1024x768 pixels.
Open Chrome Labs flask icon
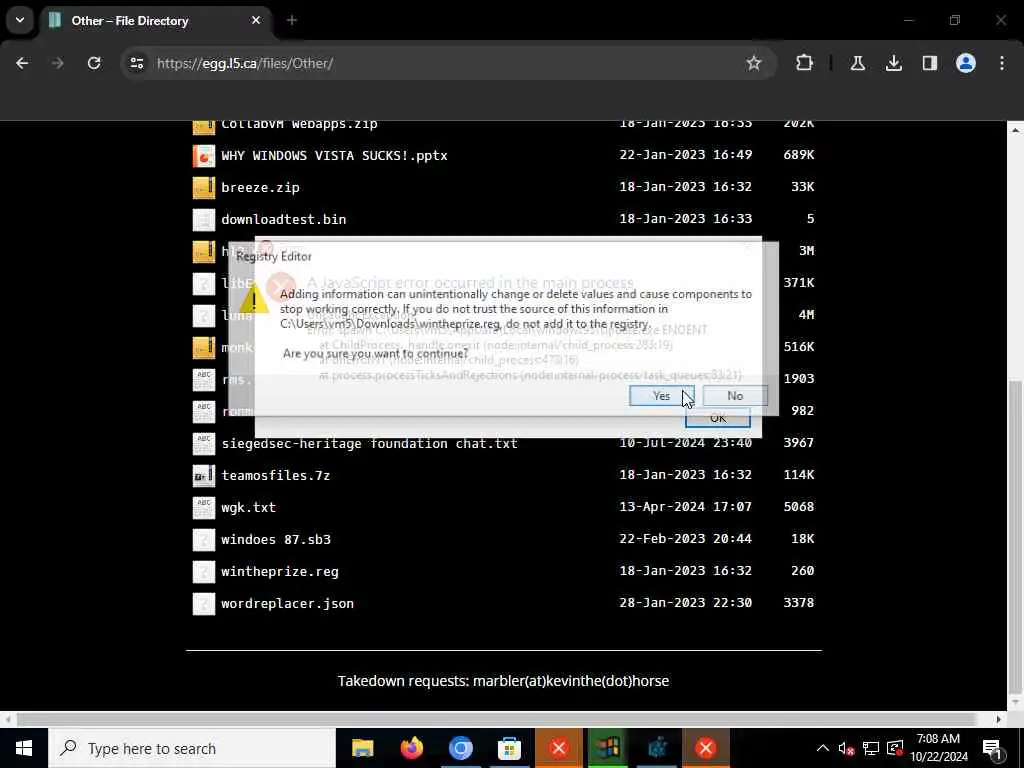[857, 63]
